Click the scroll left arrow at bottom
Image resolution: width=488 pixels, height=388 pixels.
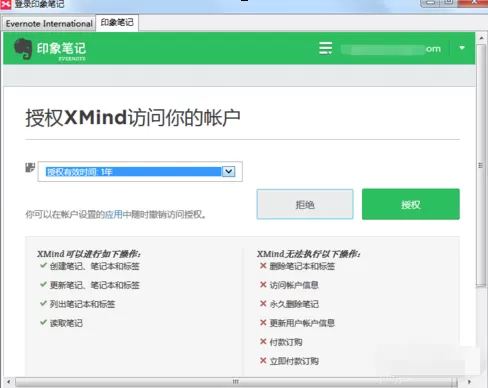pos(8,382)
